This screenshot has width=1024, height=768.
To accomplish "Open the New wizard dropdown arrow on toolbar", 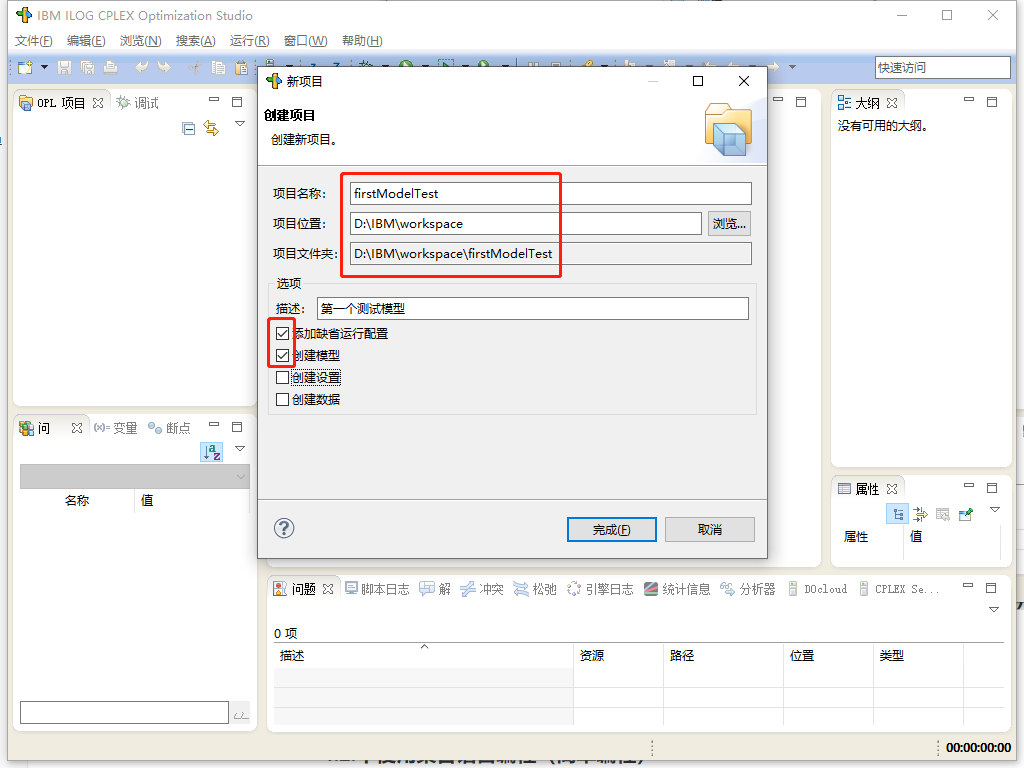I will pyautogui.click(x=43, y=67).
